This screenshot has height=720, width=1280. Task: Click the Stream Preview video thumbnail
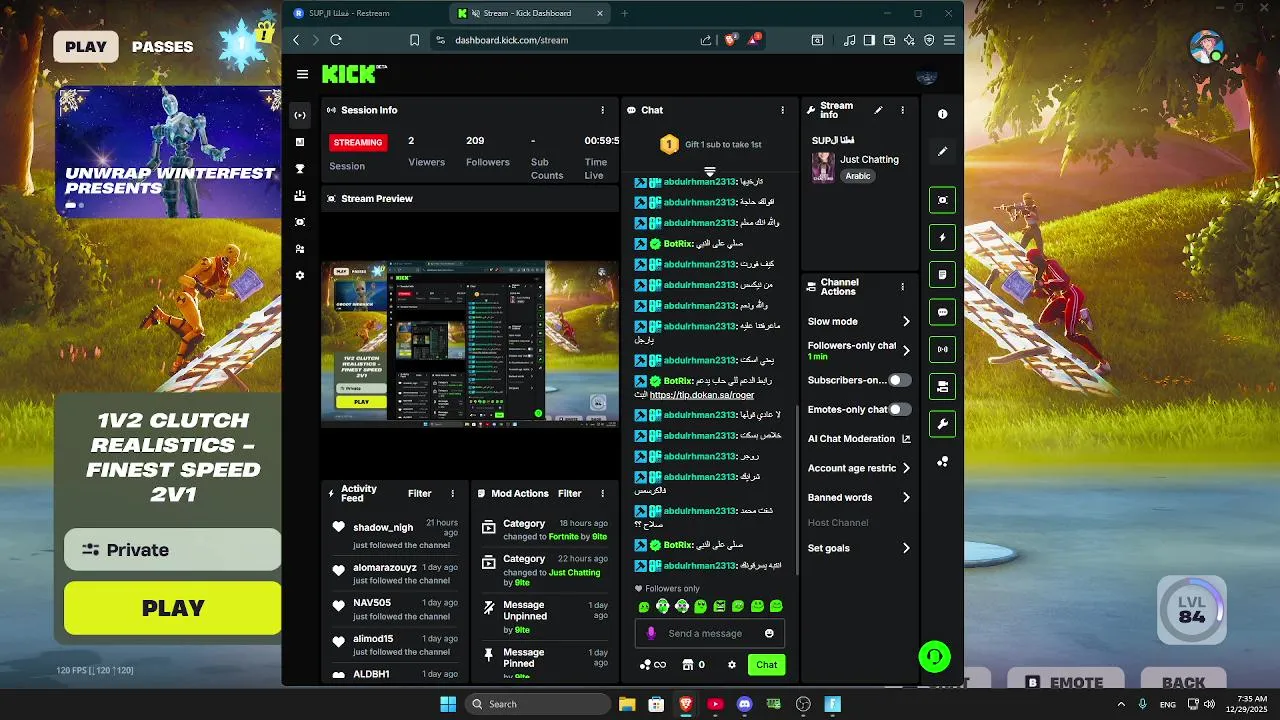pyautogui.click(x=470, y=344)
